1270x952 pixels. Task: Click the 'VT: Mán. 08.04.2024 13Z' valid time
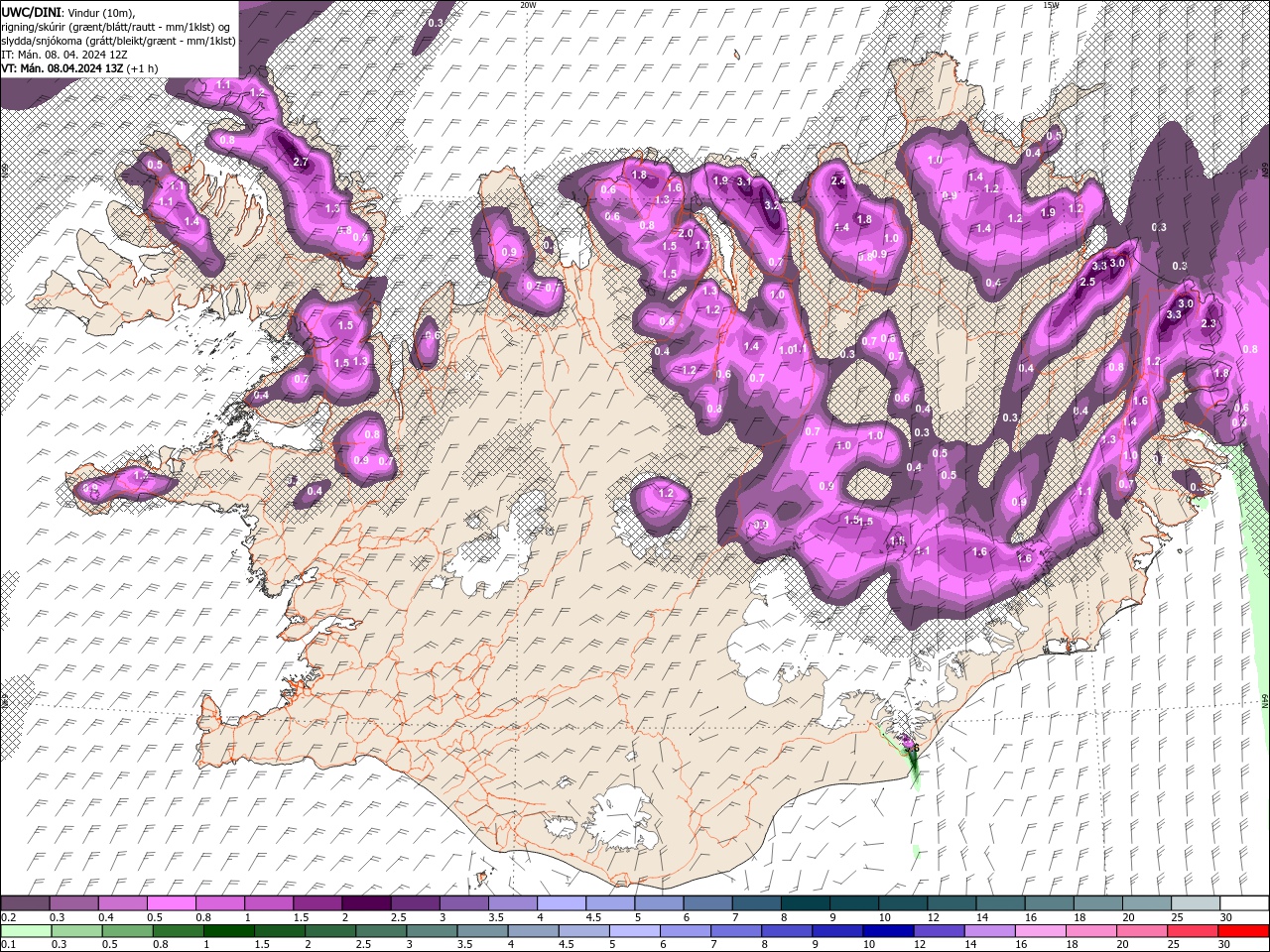[x=63, y=68]
